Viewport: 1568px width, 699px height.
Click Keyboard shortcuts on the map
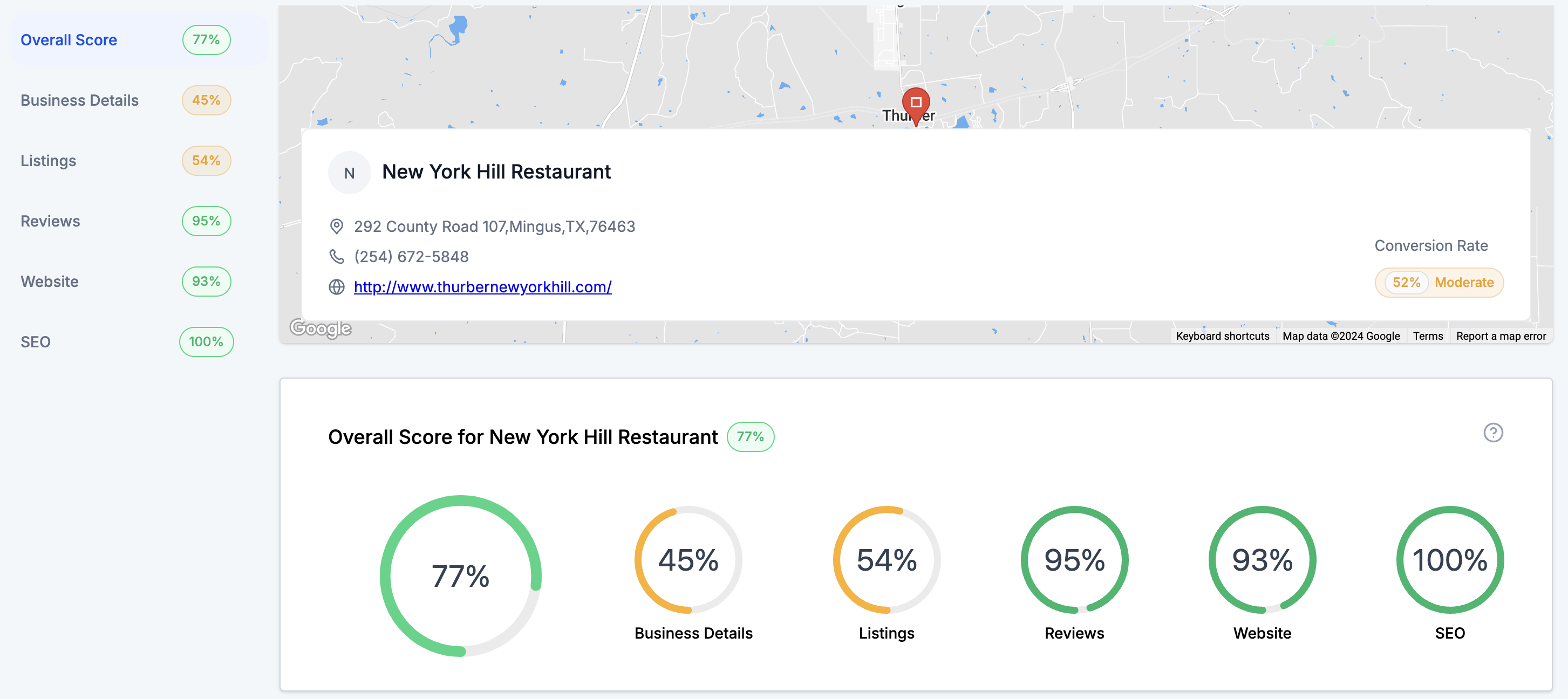tap(1222, 336)
